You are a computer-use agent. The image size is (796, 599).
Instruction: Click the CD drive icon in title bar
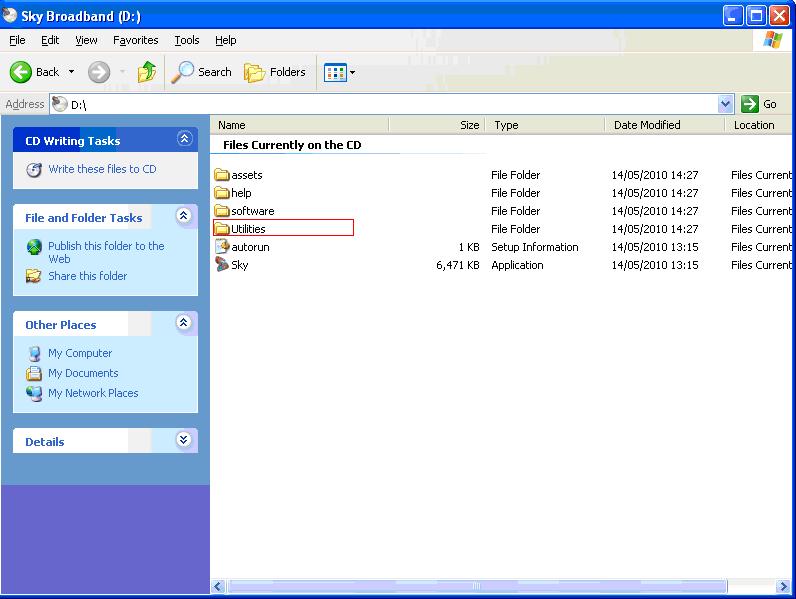pyautogui.click(x=10, y=15)
